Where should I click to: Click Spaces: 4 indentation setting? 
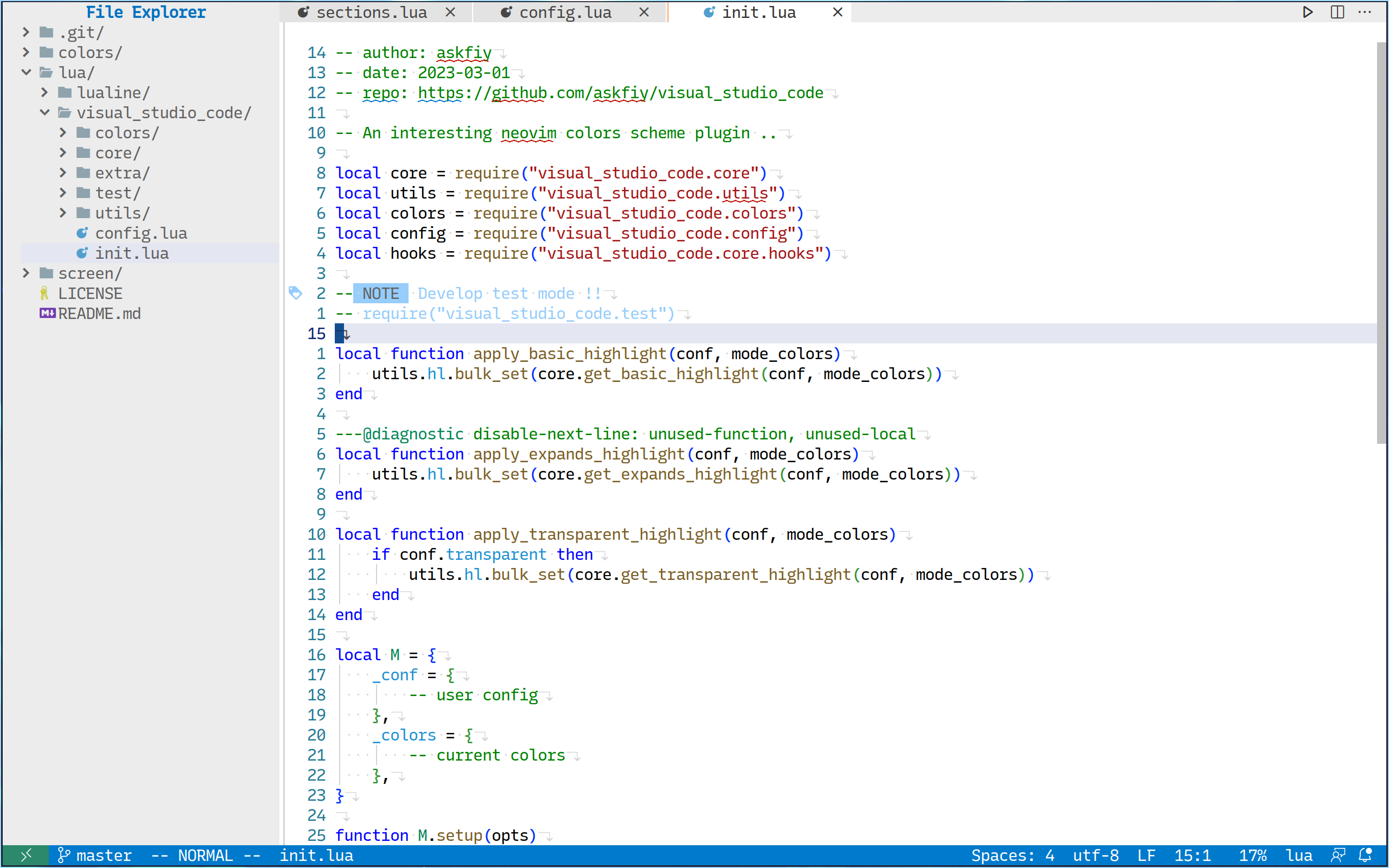click(1012, 856)
